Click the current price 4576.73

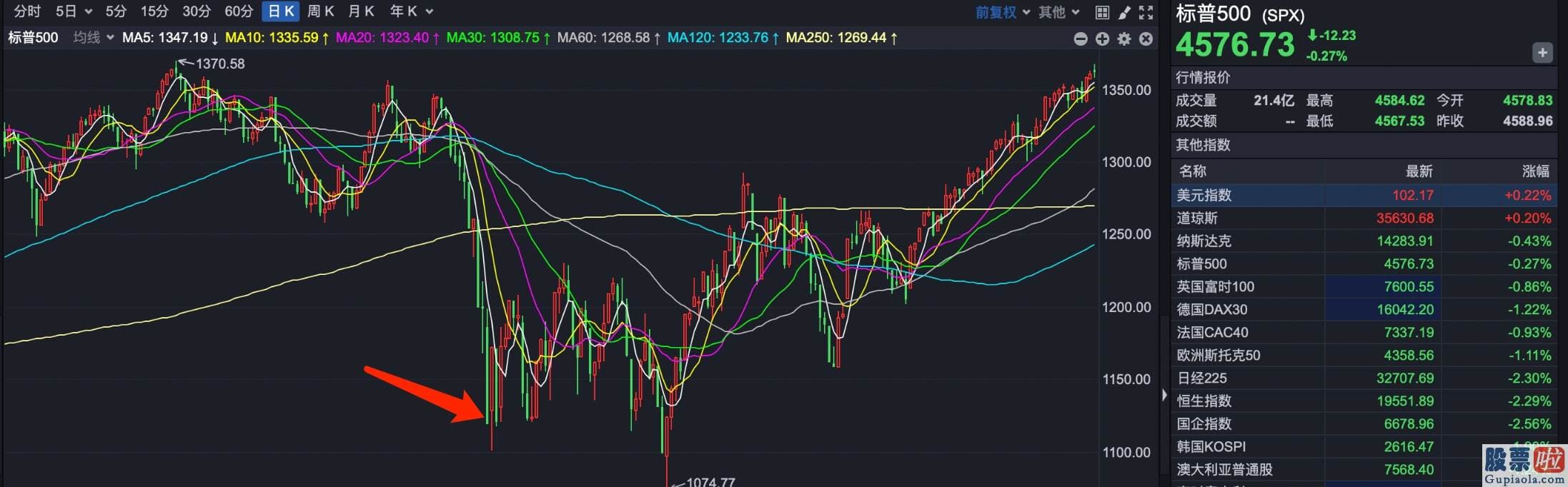point(1235,45)
